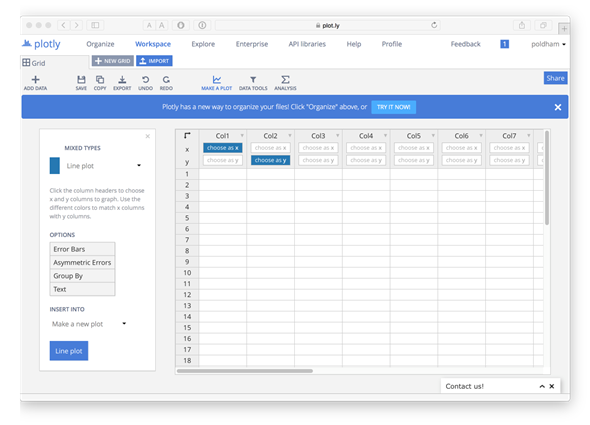Click the grid horizontal scrollbar
The width and height of the screenshot is (590, 425).
[x=245, y=371]
